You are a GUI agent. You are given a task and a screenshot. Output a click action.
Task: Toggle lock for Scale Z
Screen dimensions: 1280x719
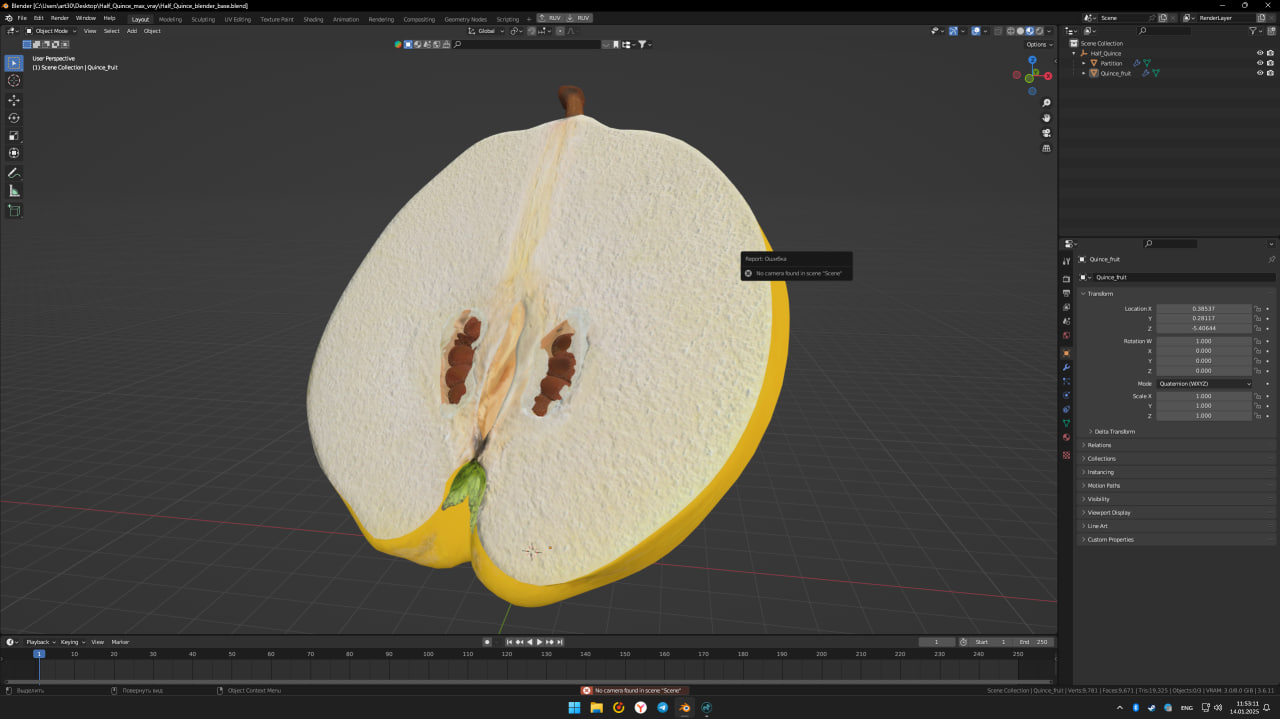point(1258,416)
